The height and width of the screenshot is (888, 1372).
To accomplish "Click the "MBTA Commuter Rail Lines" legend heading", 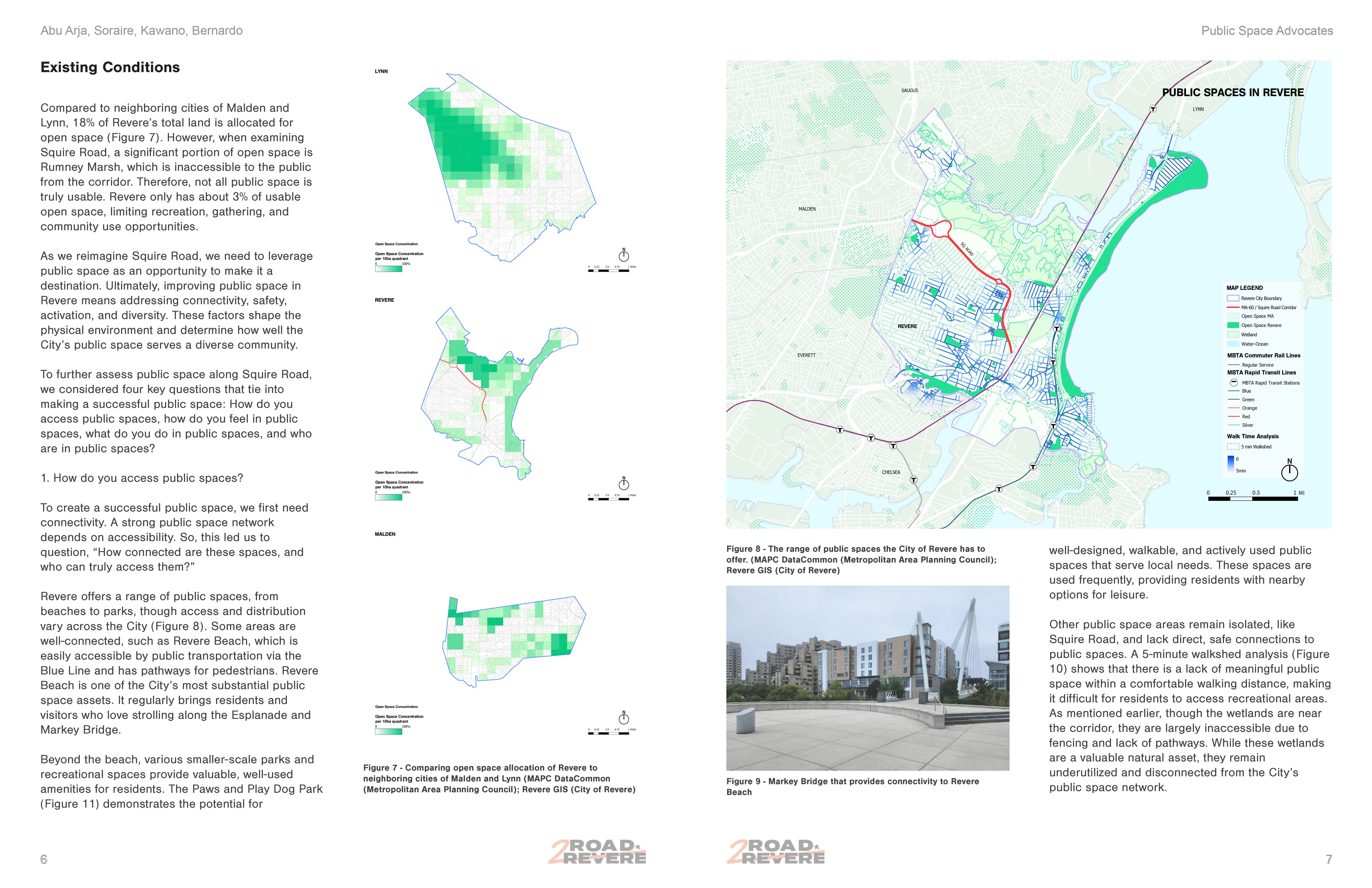I will click(x=1264, y=355).
